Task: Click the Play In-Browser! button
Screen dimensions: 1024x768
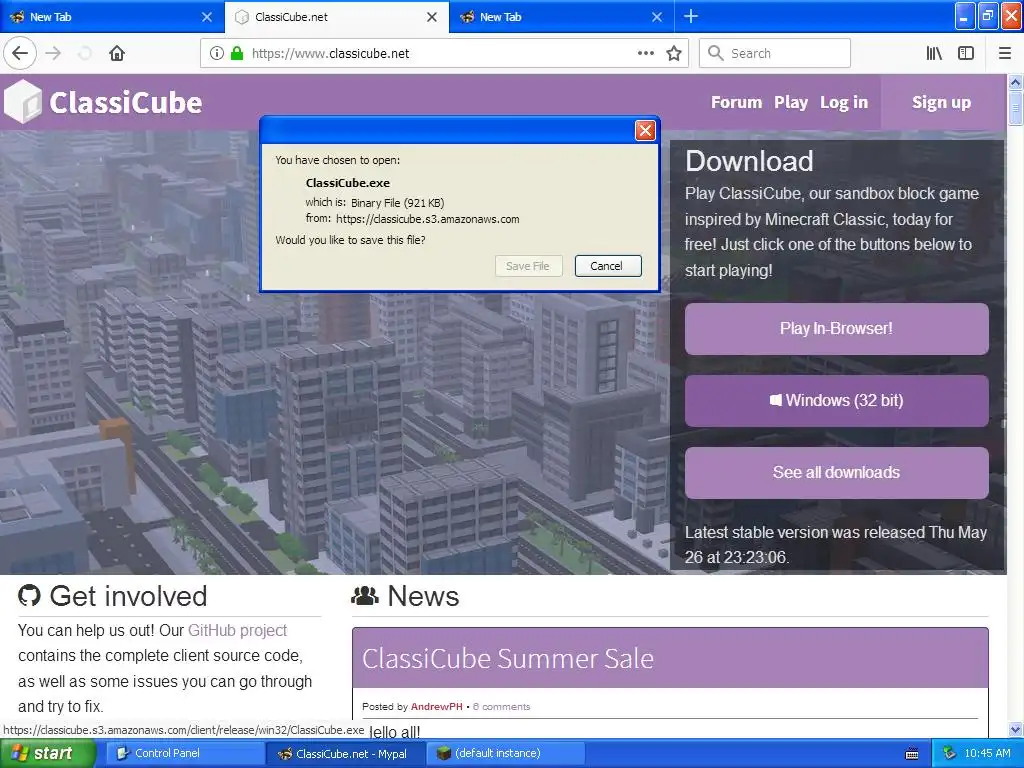Action: click(836, 328)
